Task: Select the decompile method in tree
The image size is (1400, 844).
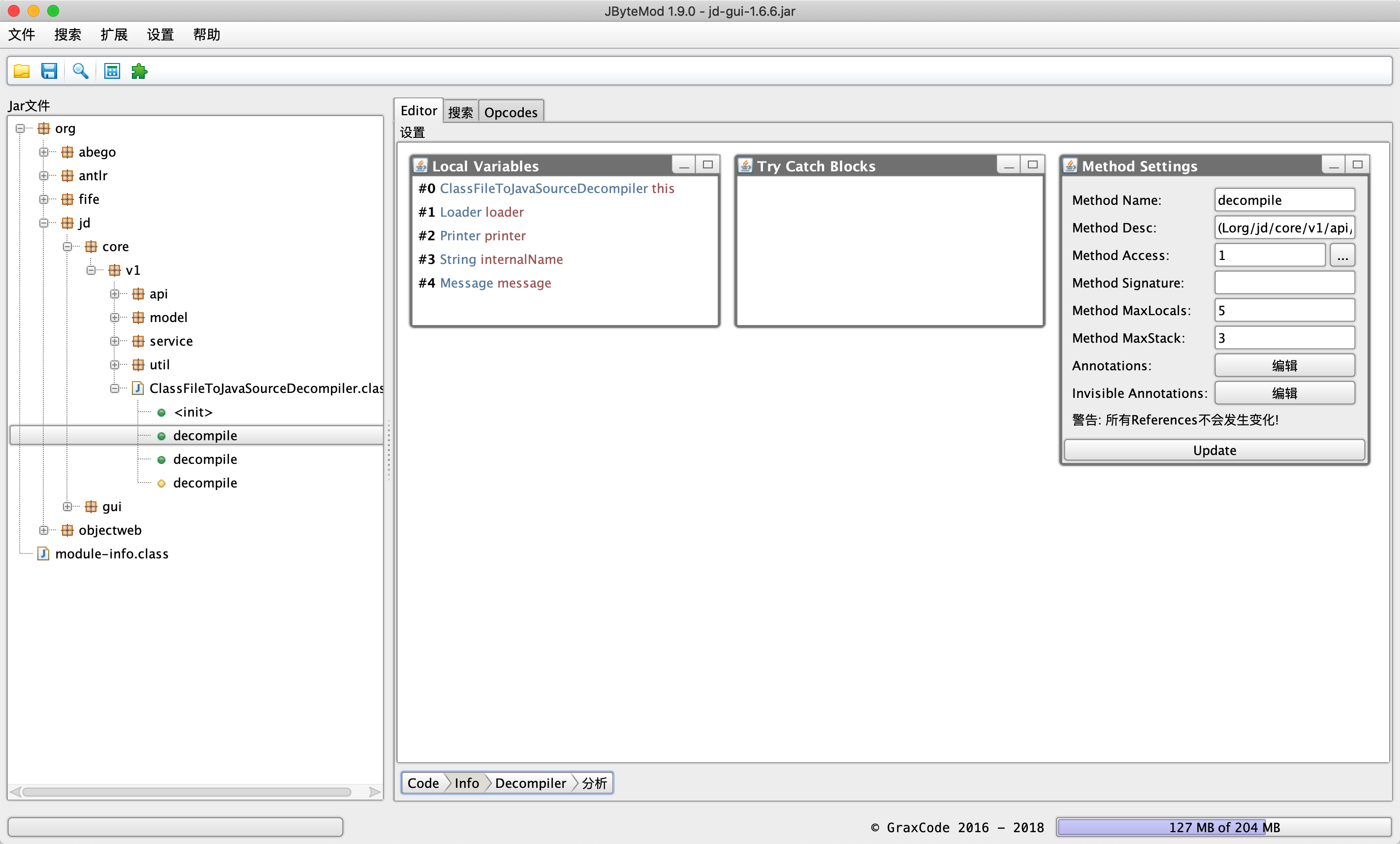Action: (206, 435)
